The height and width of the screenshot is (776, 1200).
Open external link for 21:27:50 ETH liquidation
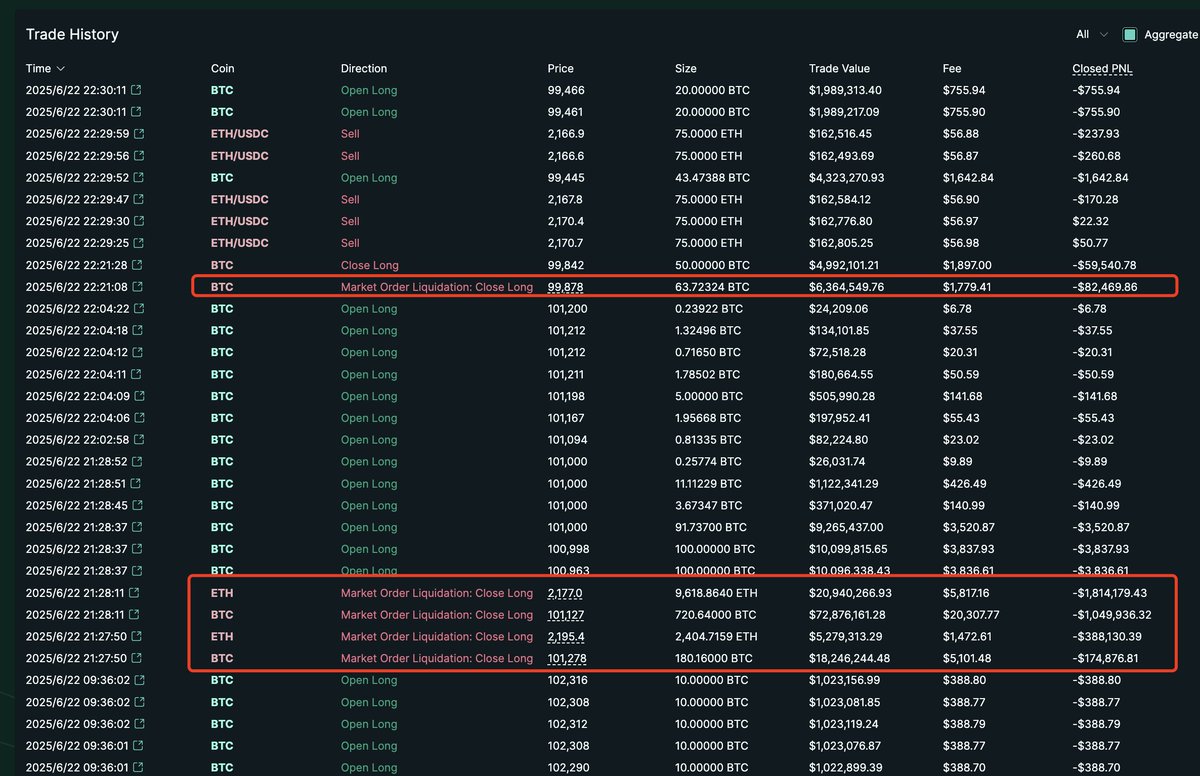(136, 636)
